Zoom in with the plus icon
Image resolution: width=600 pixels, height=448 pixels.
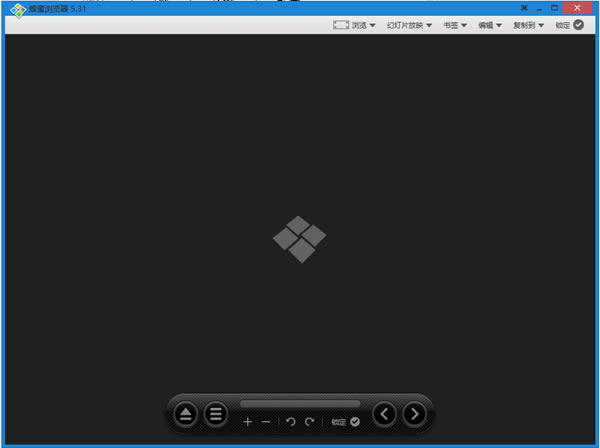pyautogui.click(x=248, y=422)
